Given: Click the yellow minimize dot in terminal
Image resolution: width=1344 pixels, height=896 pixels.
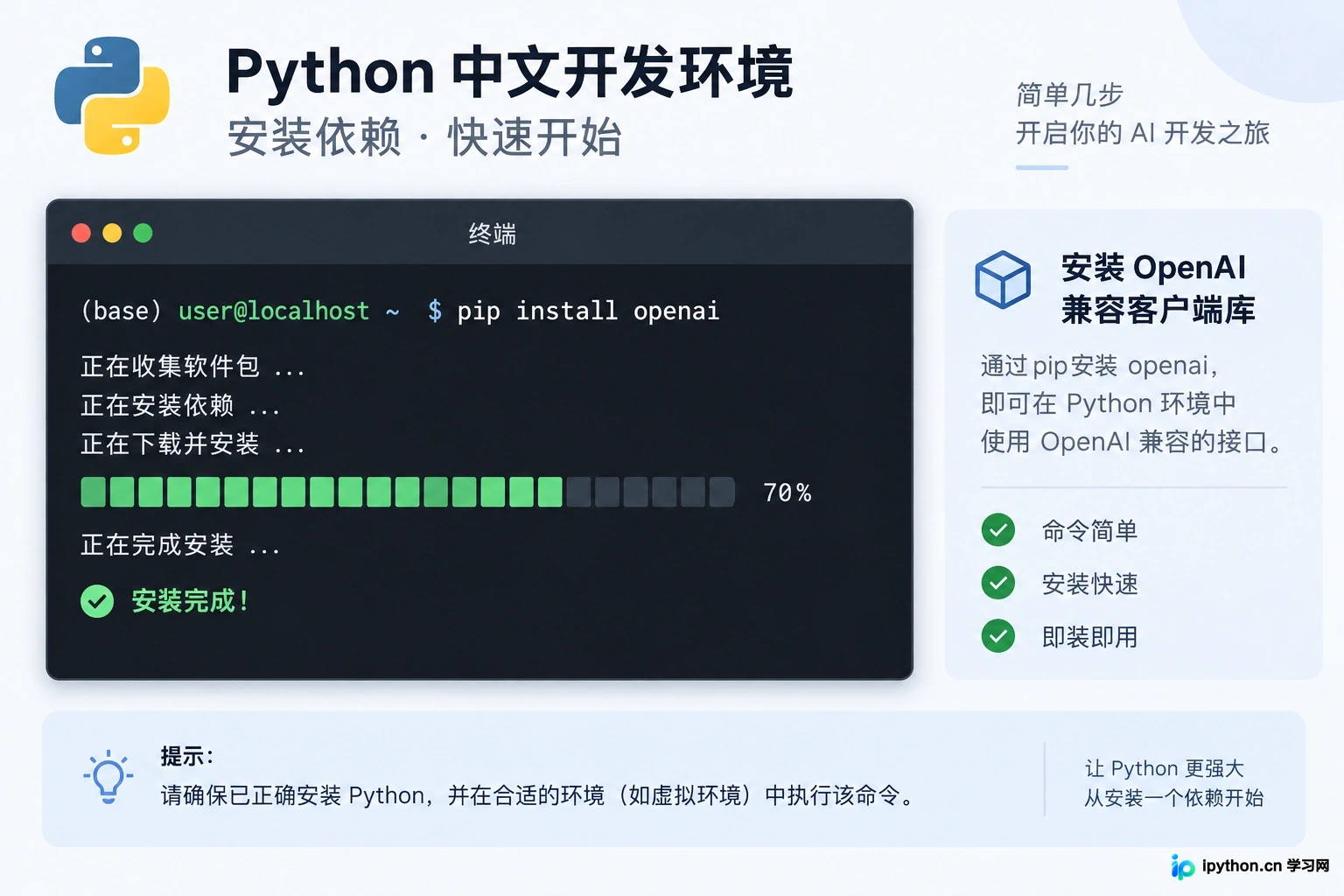Looking at the screenshot, I should (x=112, y=233).
